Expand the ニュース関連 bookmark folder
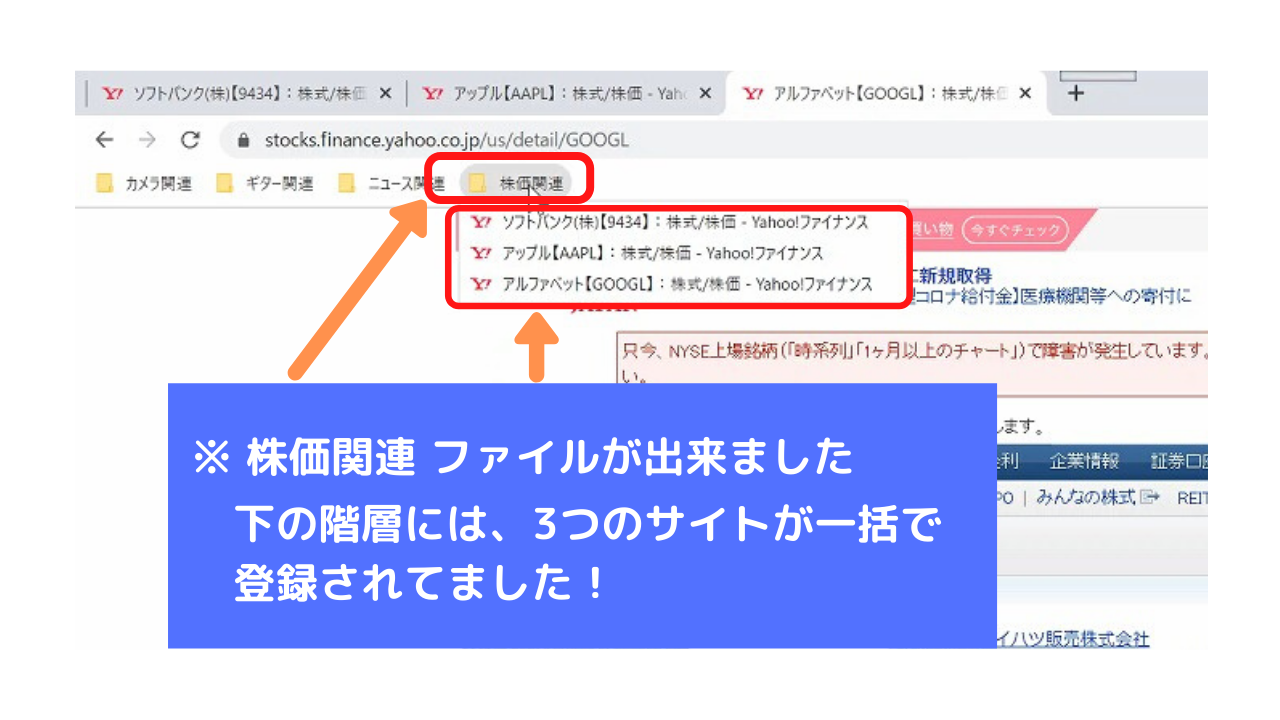Screen dimensions: 1280x720 (392, 183)
